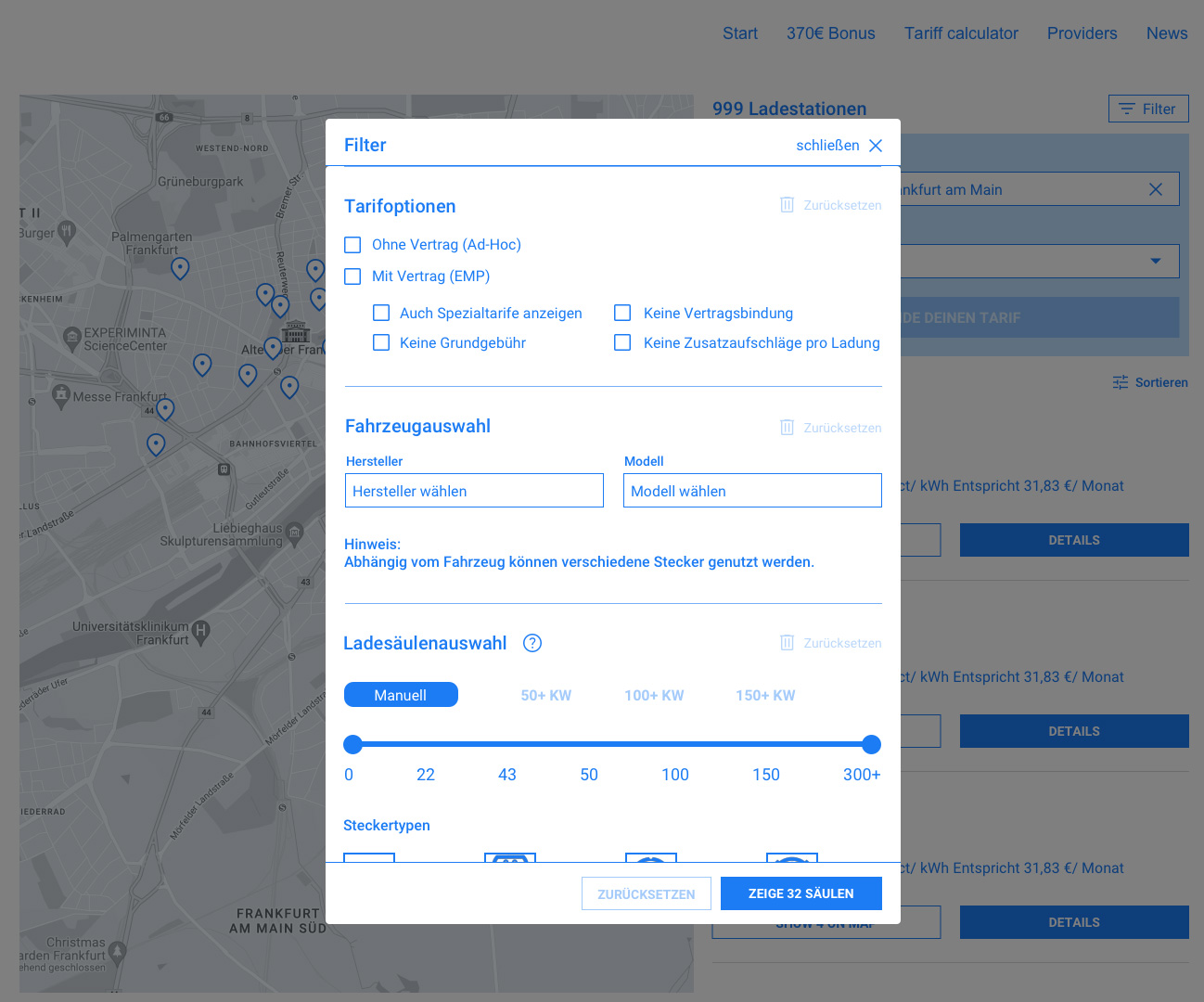1204x1002 pixels.
Task: Check Keine Grundgebühr option
Action: (381, 342)
